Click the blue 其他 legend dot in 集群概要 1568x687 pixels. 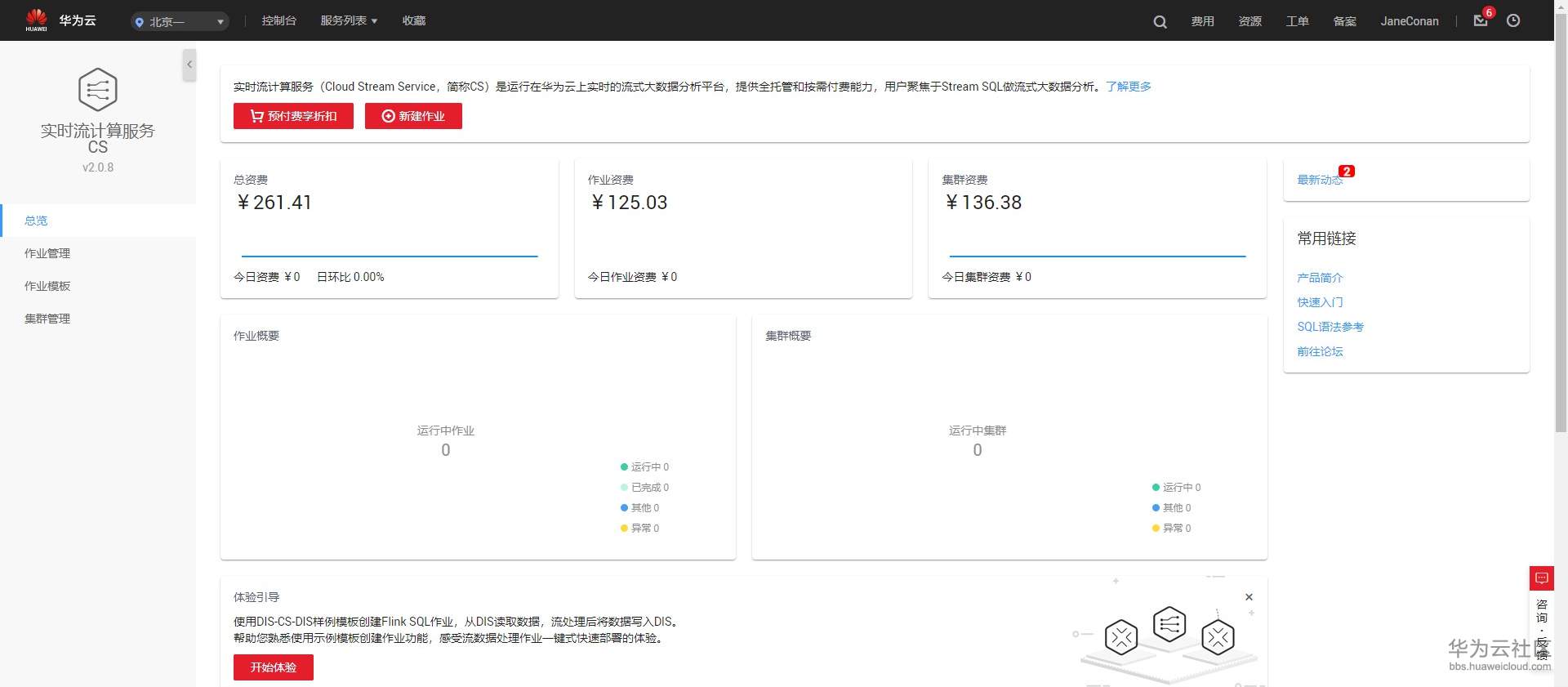pyautogui.click(x=1156, y=508)
